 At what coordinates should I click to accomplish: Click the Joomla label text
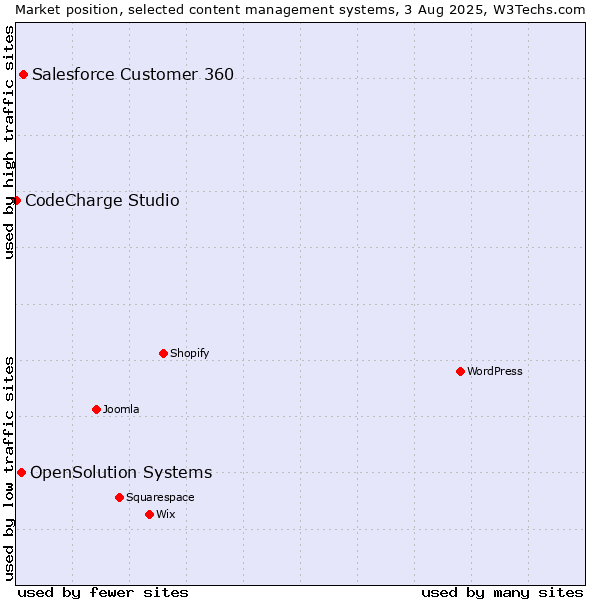121,409
